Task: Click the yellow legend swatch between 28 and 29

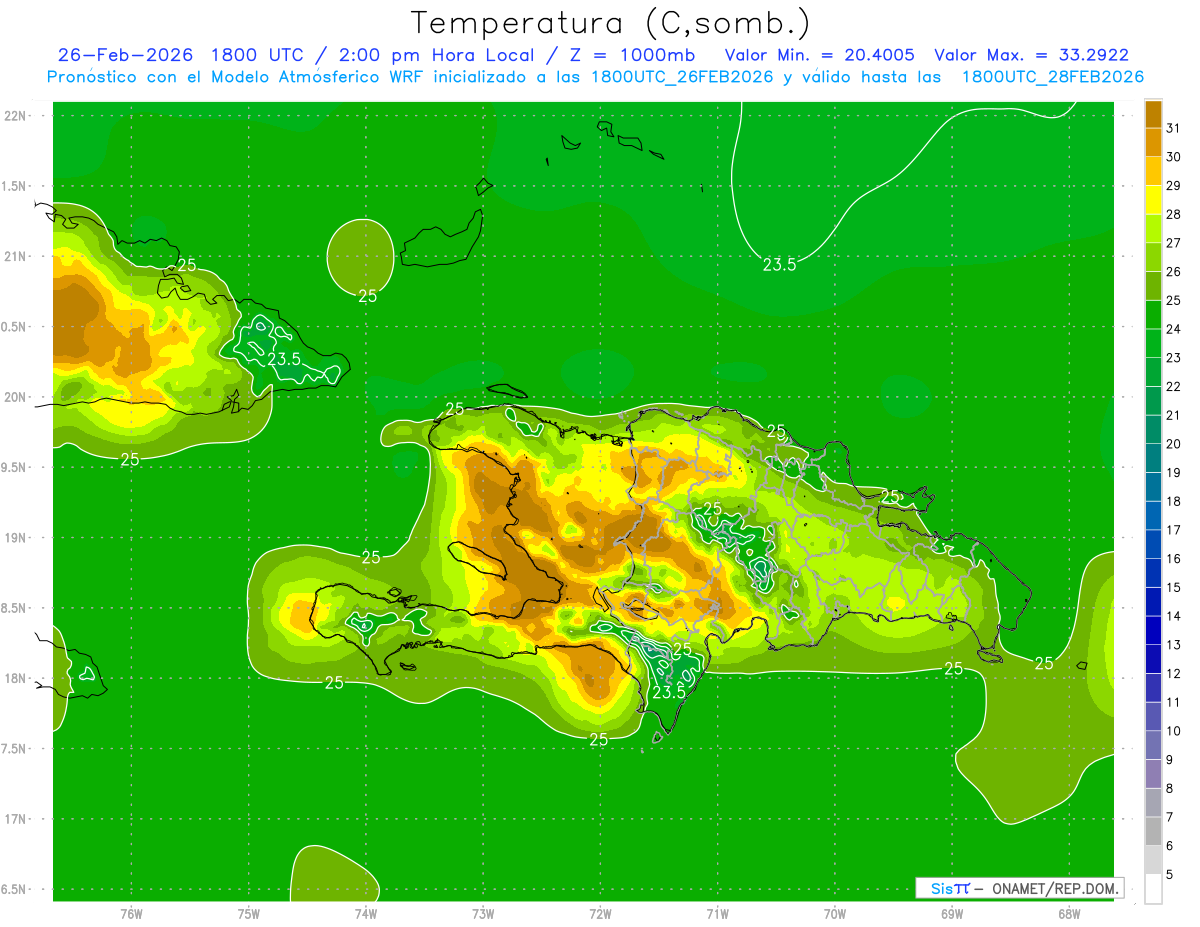Action: click(x=1153, y=200)
